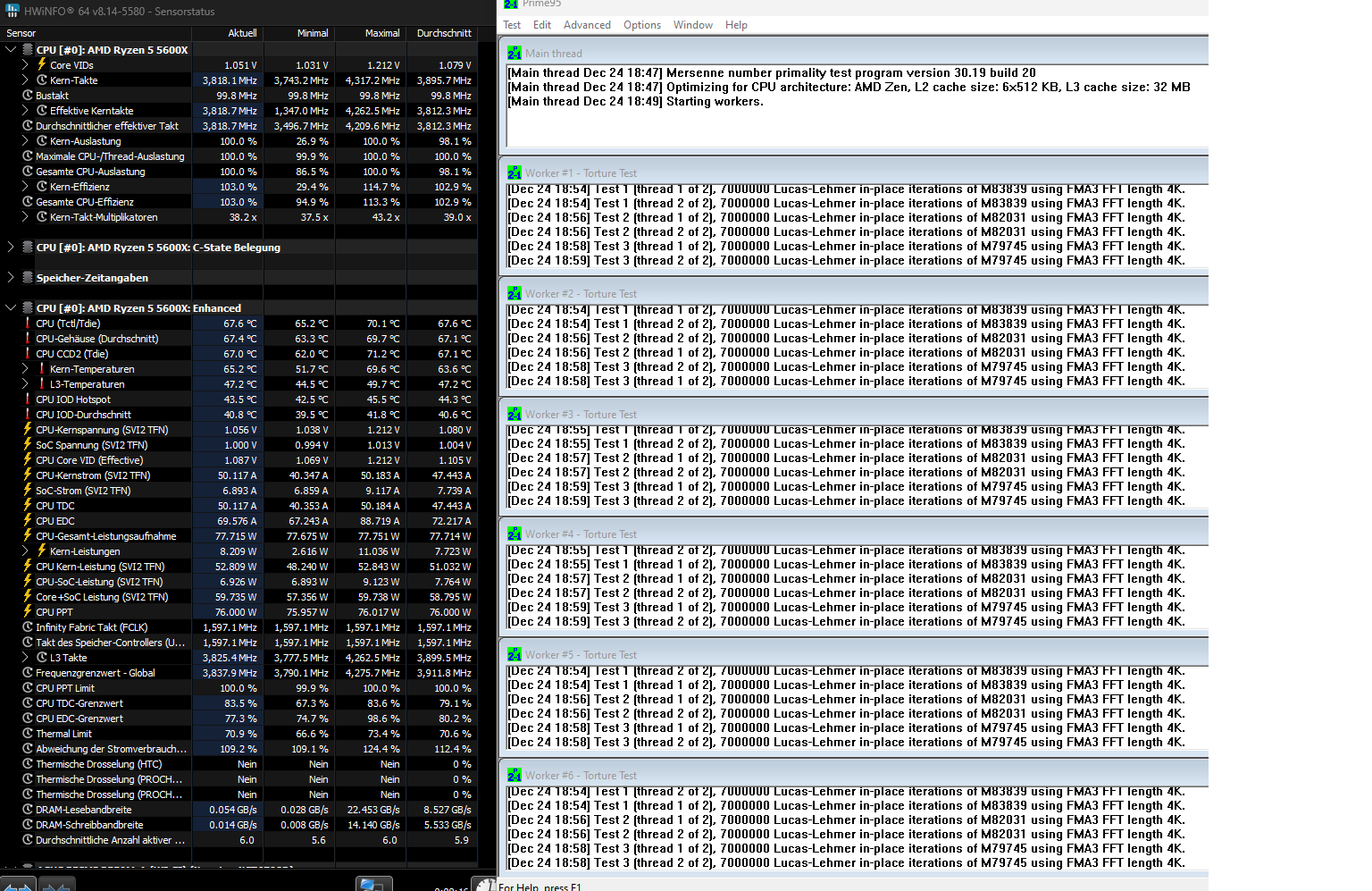Click the Worker #1 Torture Test window icon
The image size is (1372, 891).
coord(514,173)
